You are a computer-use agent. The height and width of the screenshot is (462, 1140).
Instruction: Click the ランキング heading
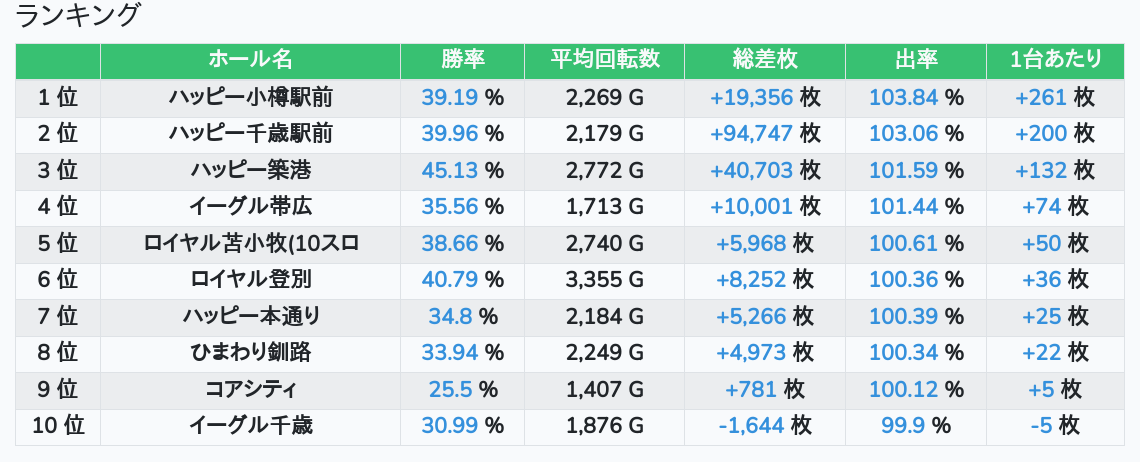(x=79, y=16)
